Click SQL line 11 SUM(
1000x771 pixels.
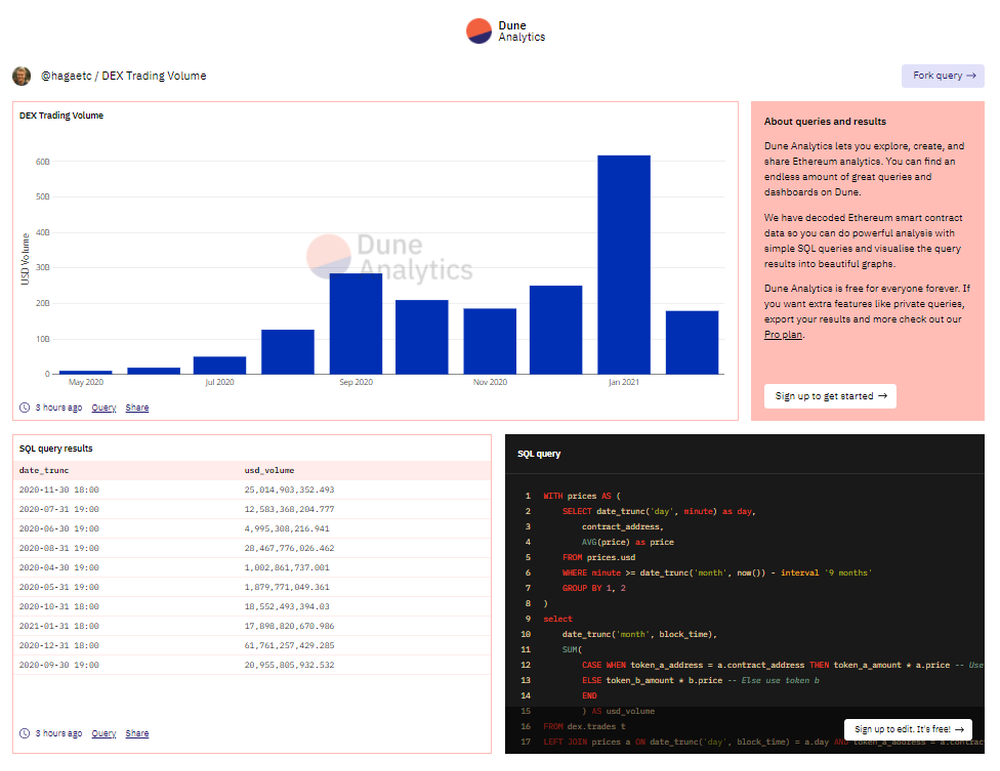pos(572,650)
